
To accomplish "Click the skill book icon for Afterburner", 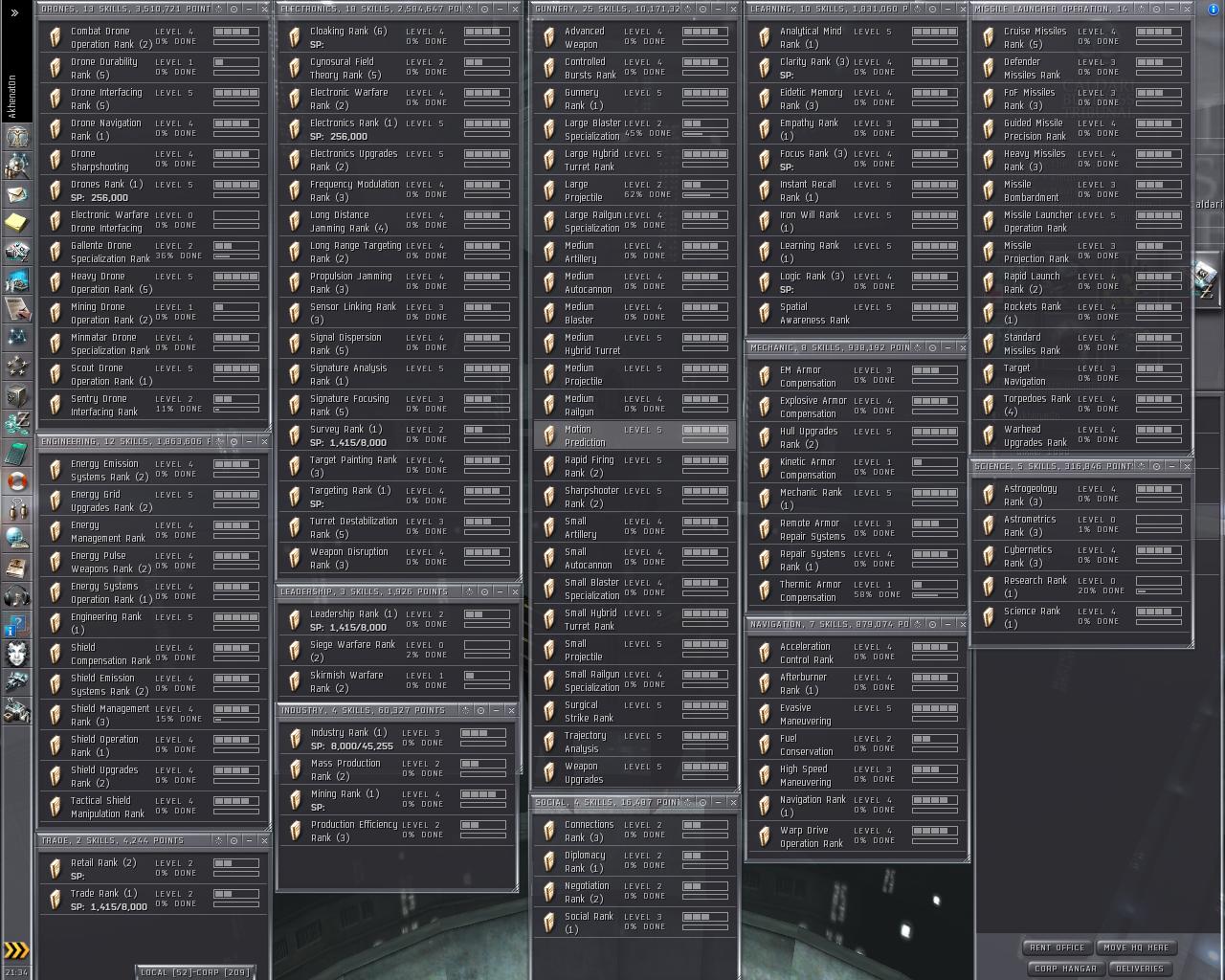I will click(x=765, y=683).
